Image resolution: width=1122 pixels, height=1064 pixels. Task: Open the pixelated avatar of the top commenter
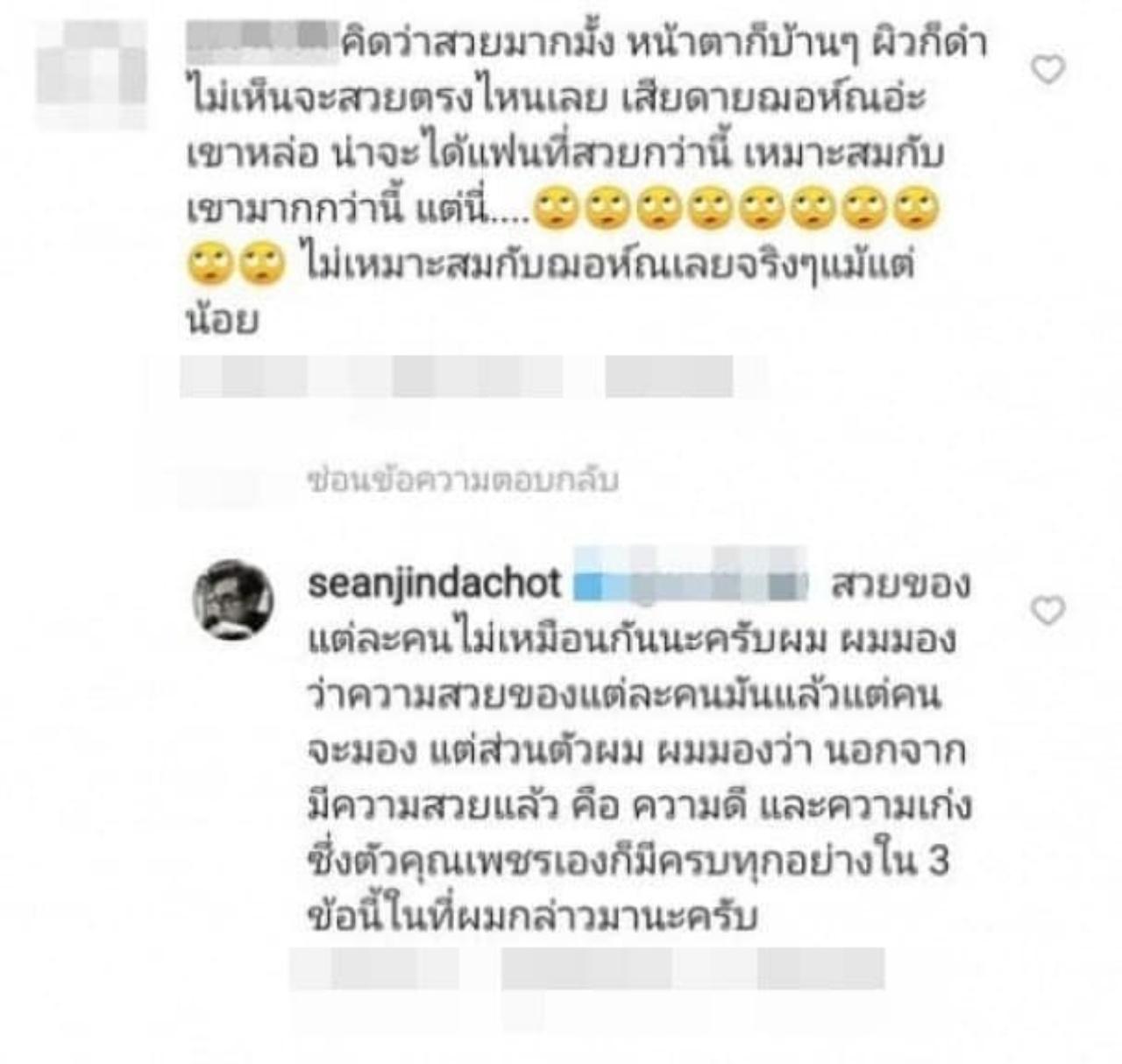(93, 75)
